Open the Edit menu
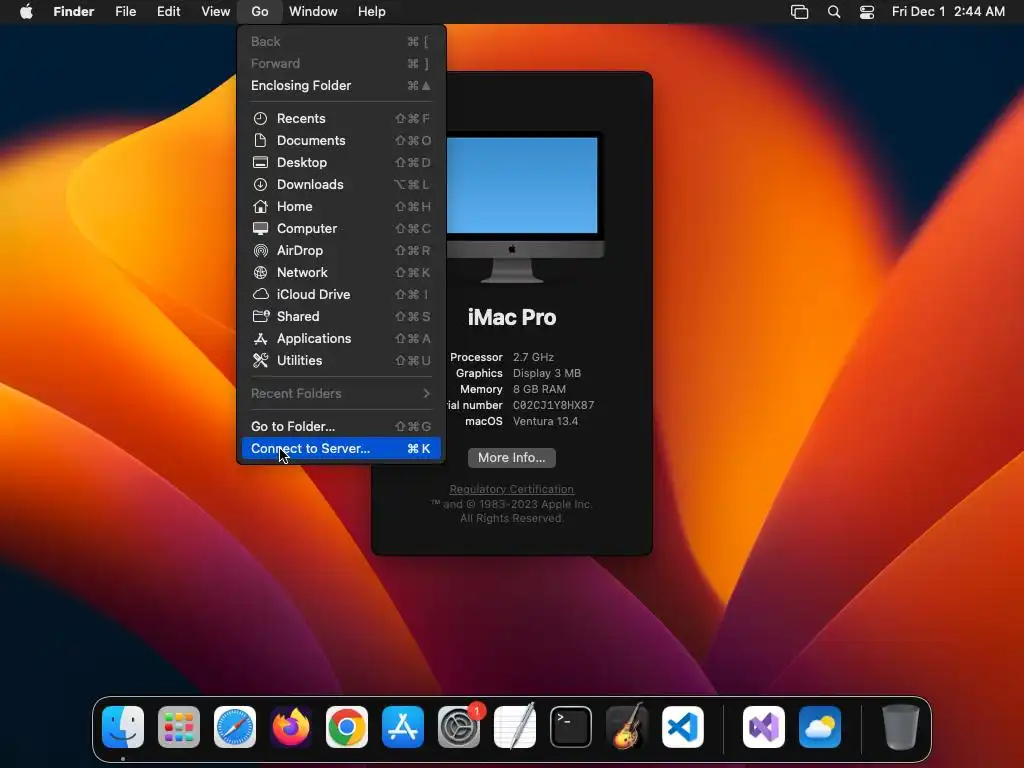Screen dimensions: 1024x768 [x=168, y=11]
